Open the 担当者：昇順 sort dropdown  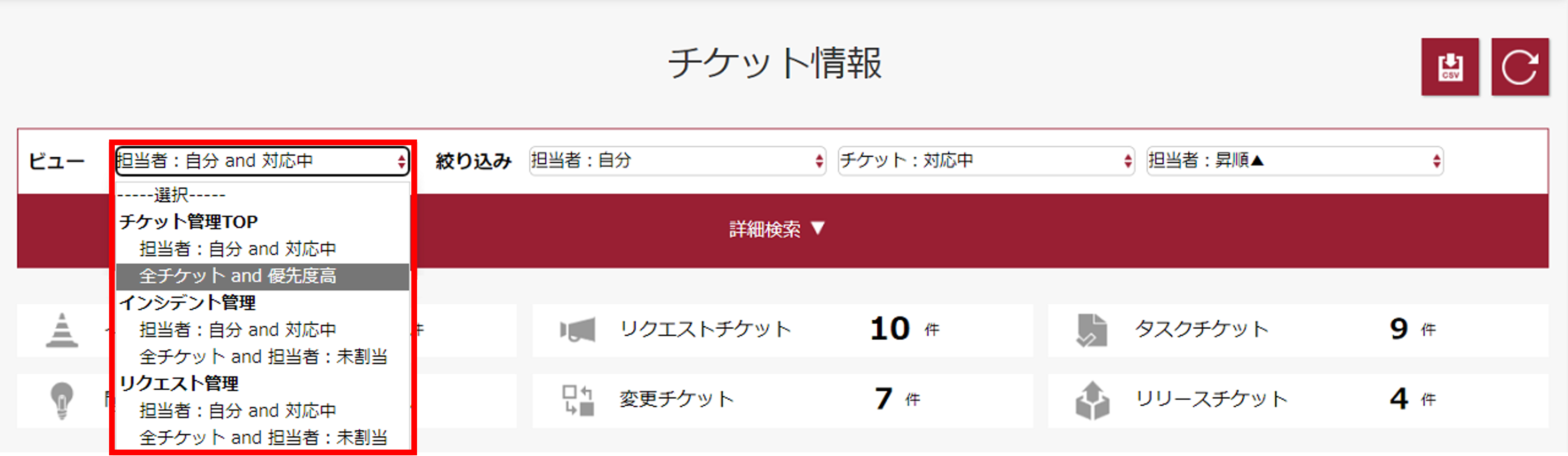pos(1295,161)
